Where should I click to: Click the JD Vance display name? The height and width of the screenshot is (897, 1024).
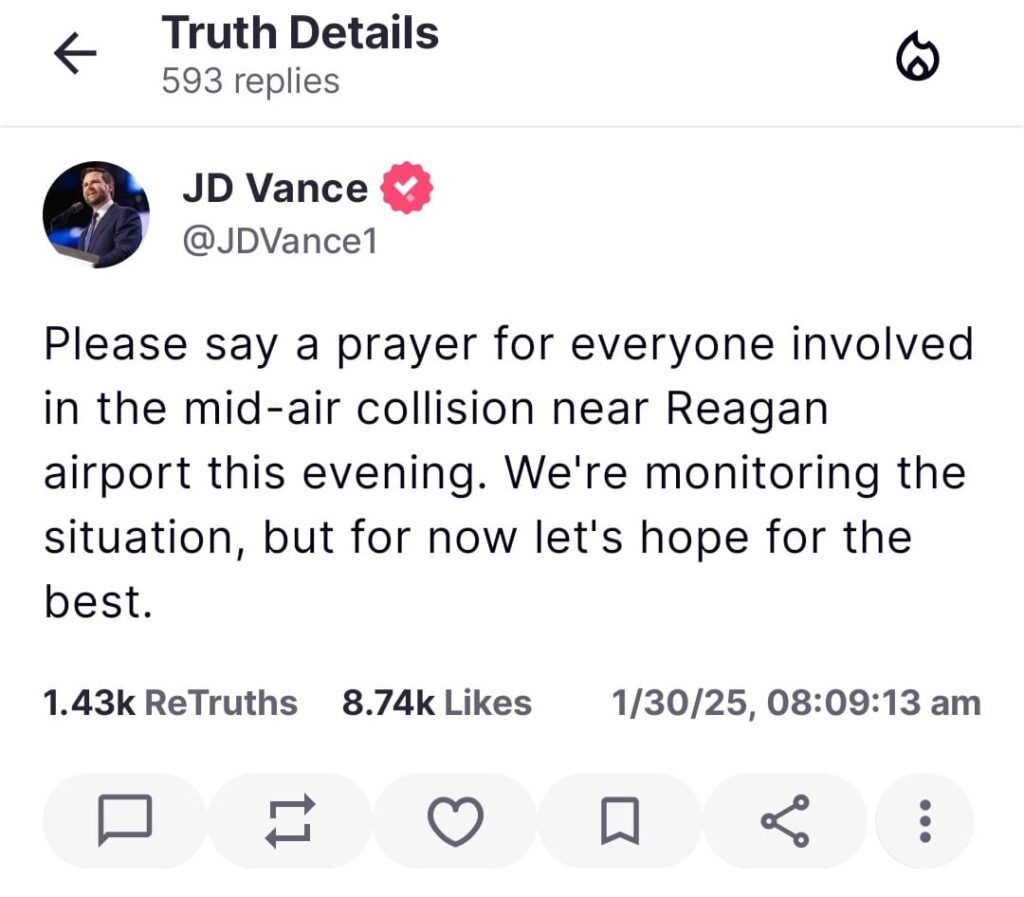[274, 188]
